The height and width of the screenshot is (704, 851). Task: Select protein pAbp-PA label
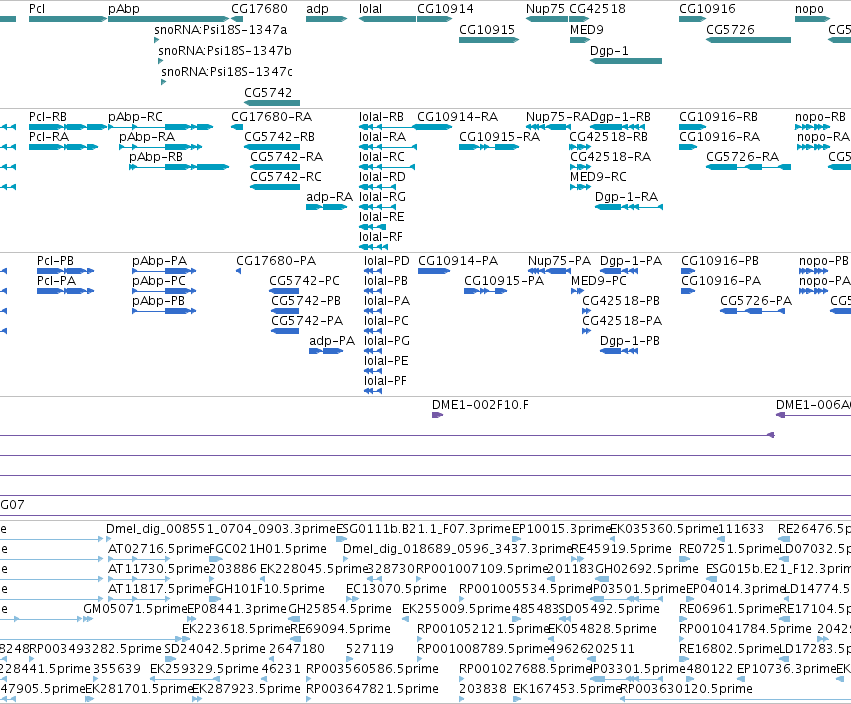pos(160,261)
